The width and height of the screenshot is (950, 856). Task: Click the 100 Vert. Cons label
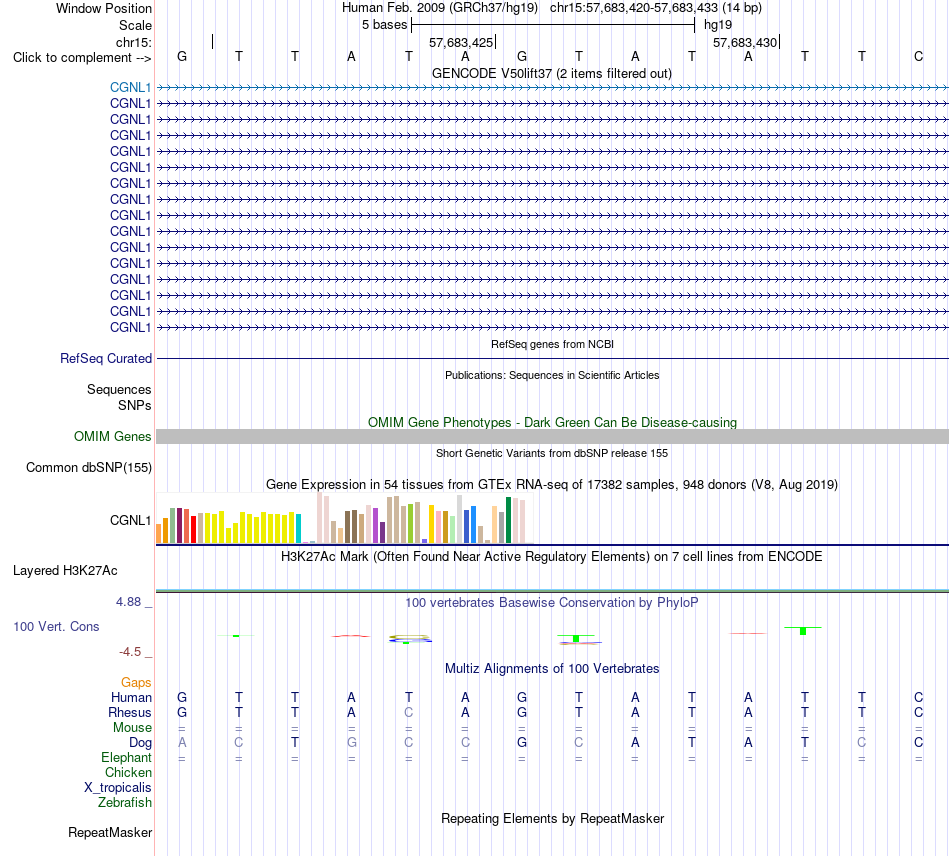[56, 626]
